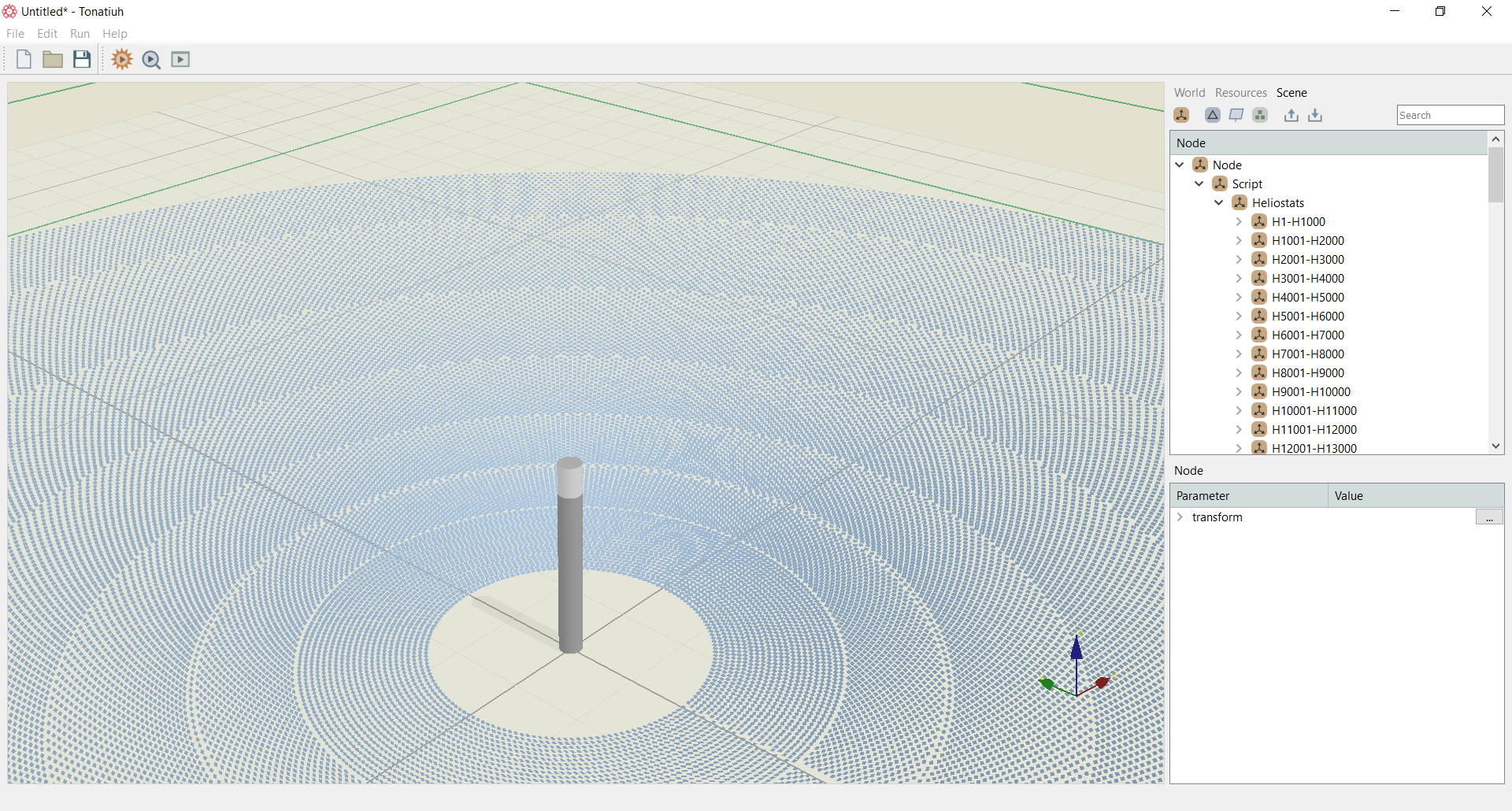Select the H12001-H13000 tree row
The width and height of the screenshot is (1512, 811).
1314,447
